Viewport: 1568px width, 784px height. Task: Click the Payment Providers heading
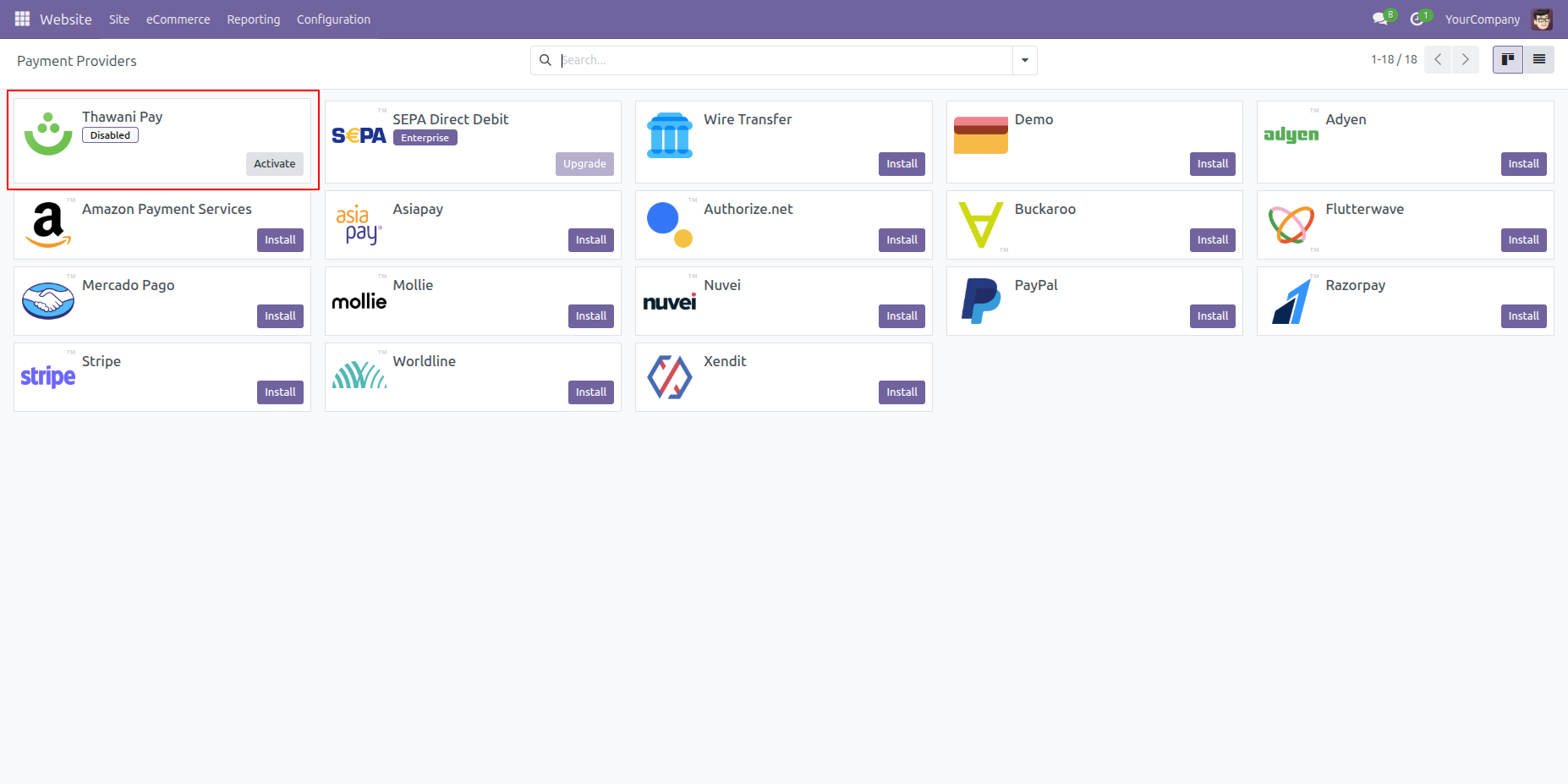tap(77, 61)
